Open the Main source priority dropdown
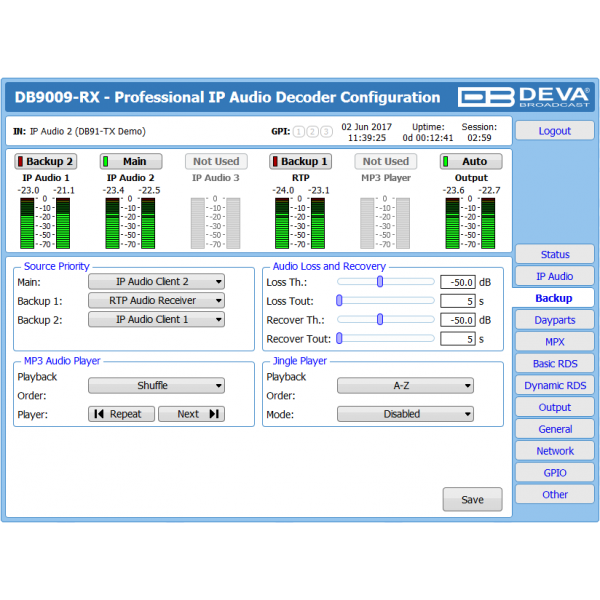Image resolution: width=600 pixels, height=600 pixels. click(x=157, y=282)
